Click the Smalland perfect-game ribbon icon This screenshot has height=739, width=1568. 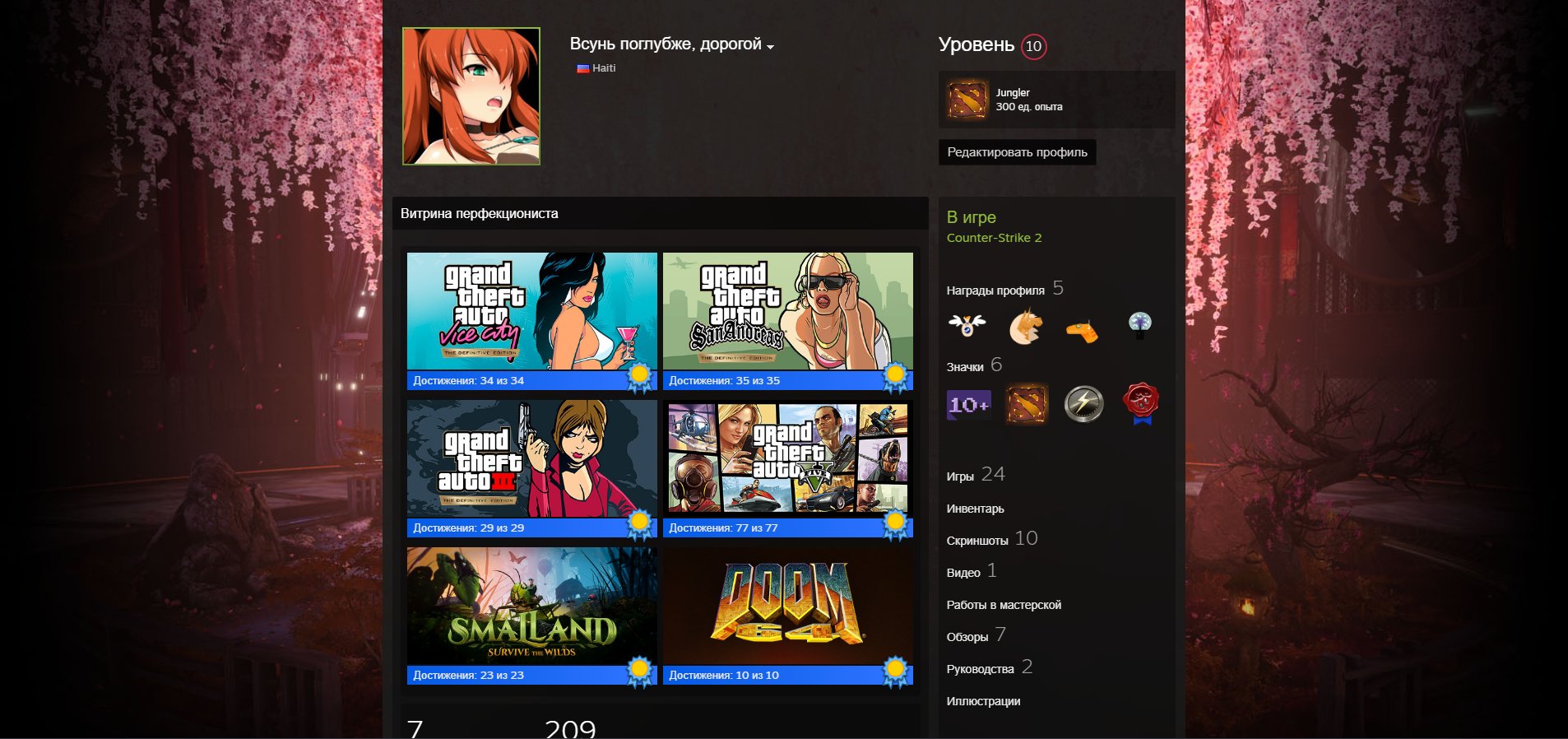pos(639,672)
